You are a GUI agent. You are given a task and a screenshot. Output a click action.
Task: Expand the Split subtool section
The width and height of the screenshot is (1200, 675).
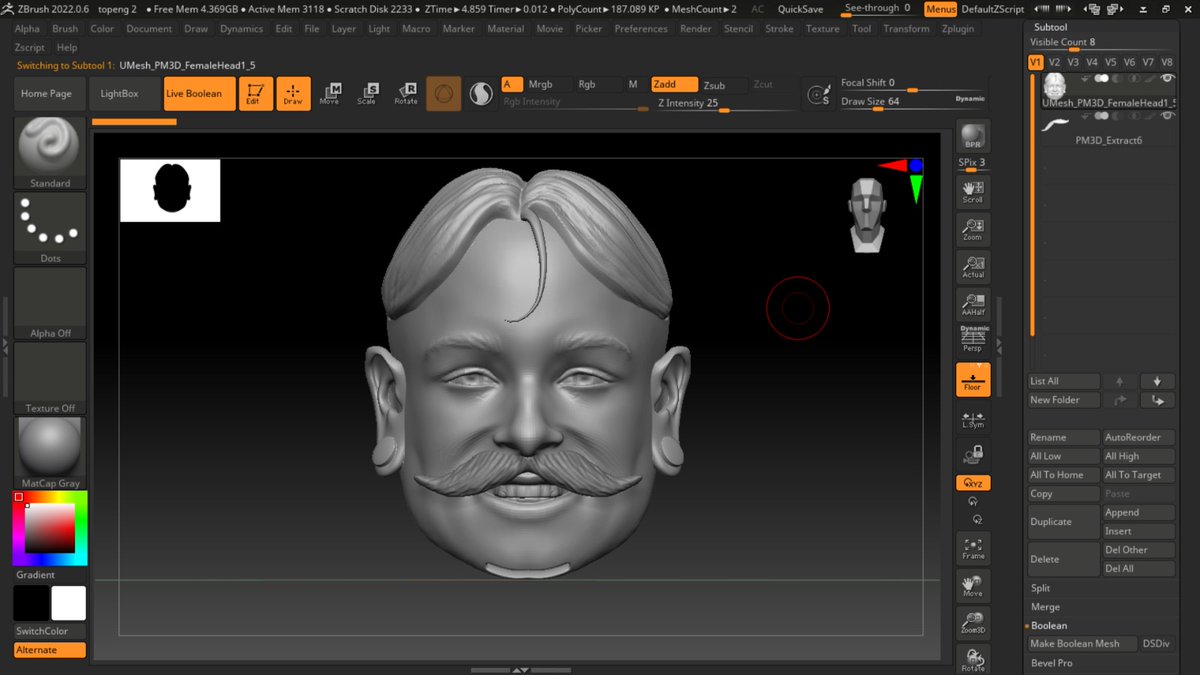[1040, 588]
